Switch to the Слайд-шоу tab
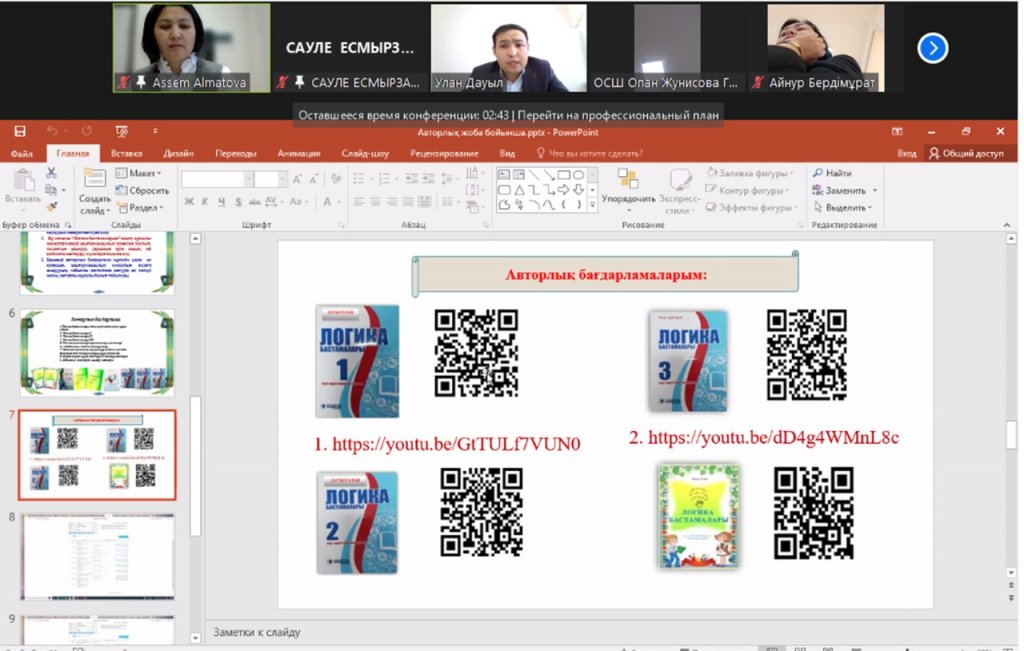 point(365,153)
